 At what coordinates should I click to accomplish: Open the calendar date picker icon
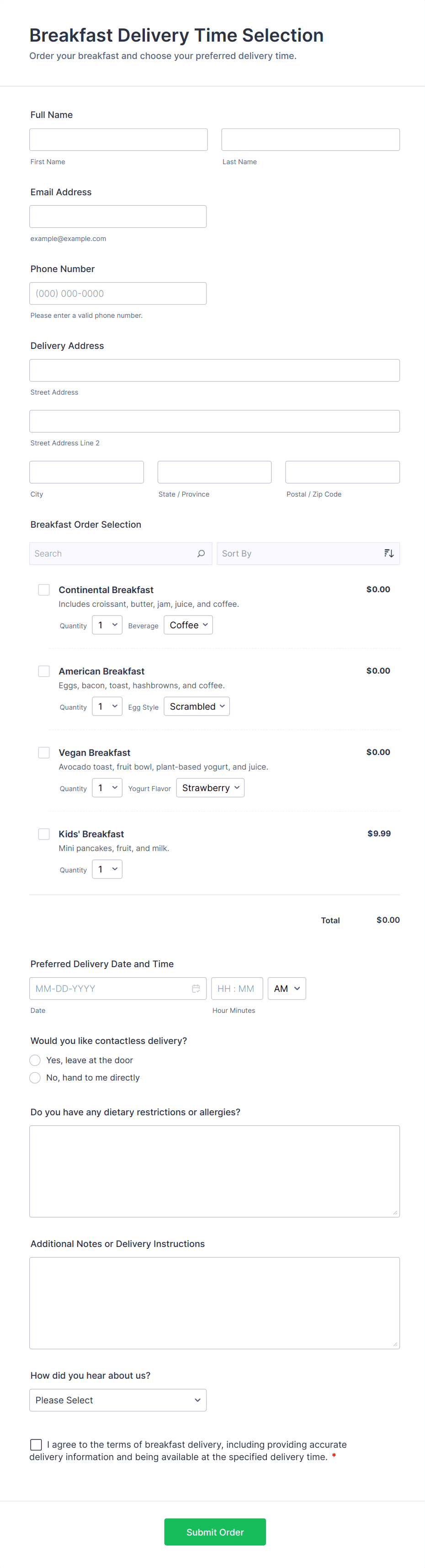point(196,989)
